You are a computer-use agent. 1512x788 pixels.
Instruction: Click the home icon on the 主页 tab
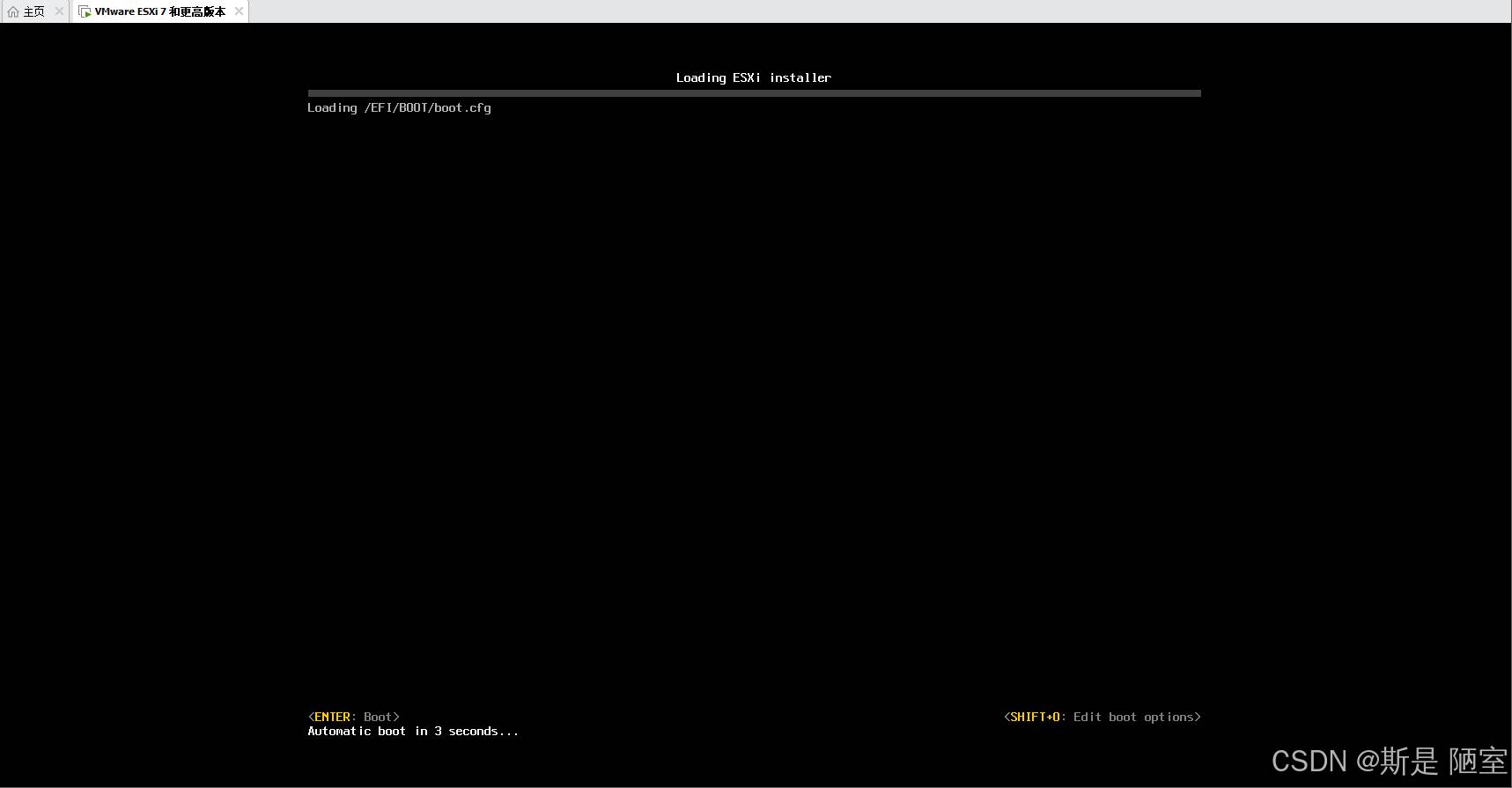pyautogui.click(x=13, y=11)
